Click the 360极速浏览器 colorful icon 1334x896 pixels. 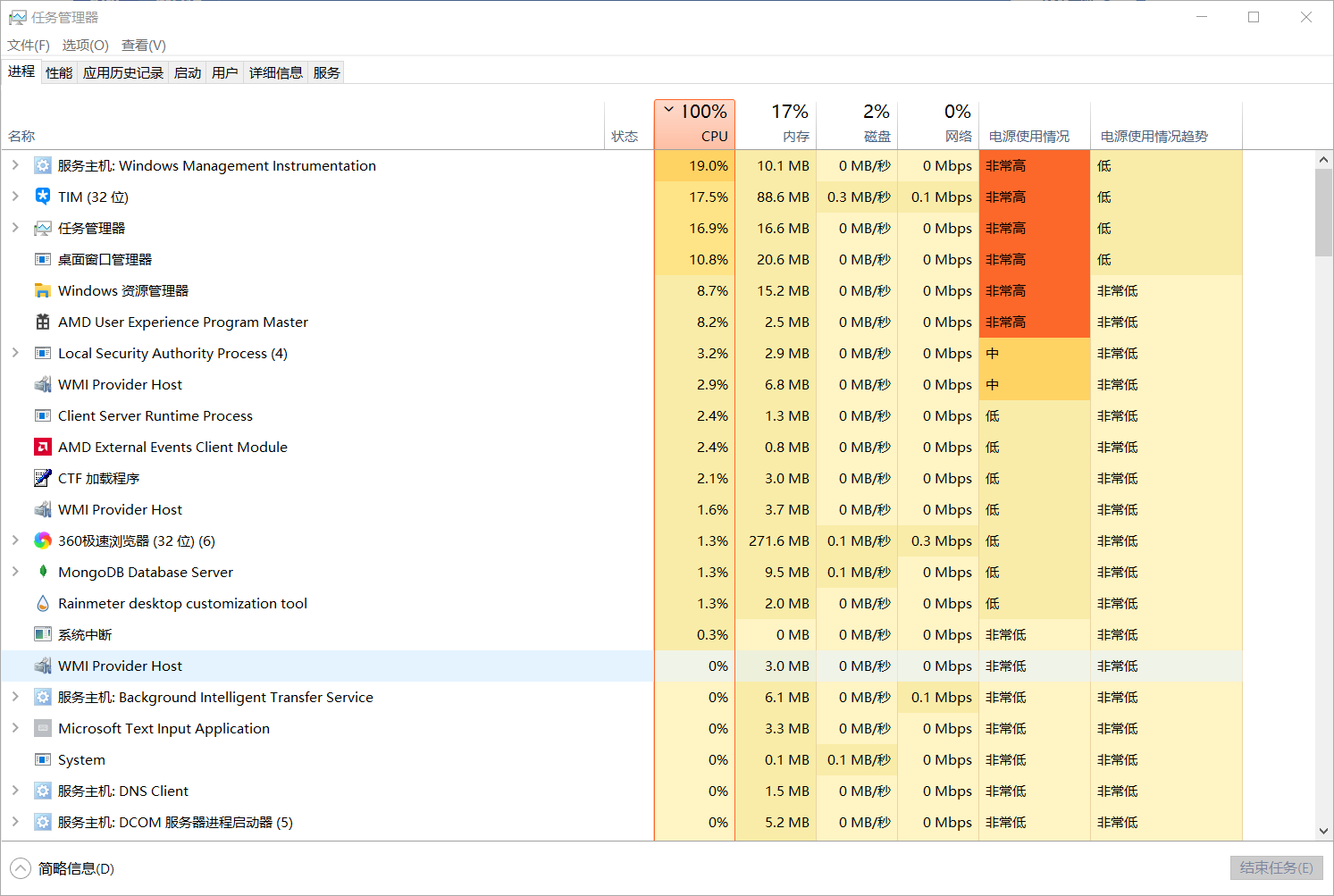[43, 540]
